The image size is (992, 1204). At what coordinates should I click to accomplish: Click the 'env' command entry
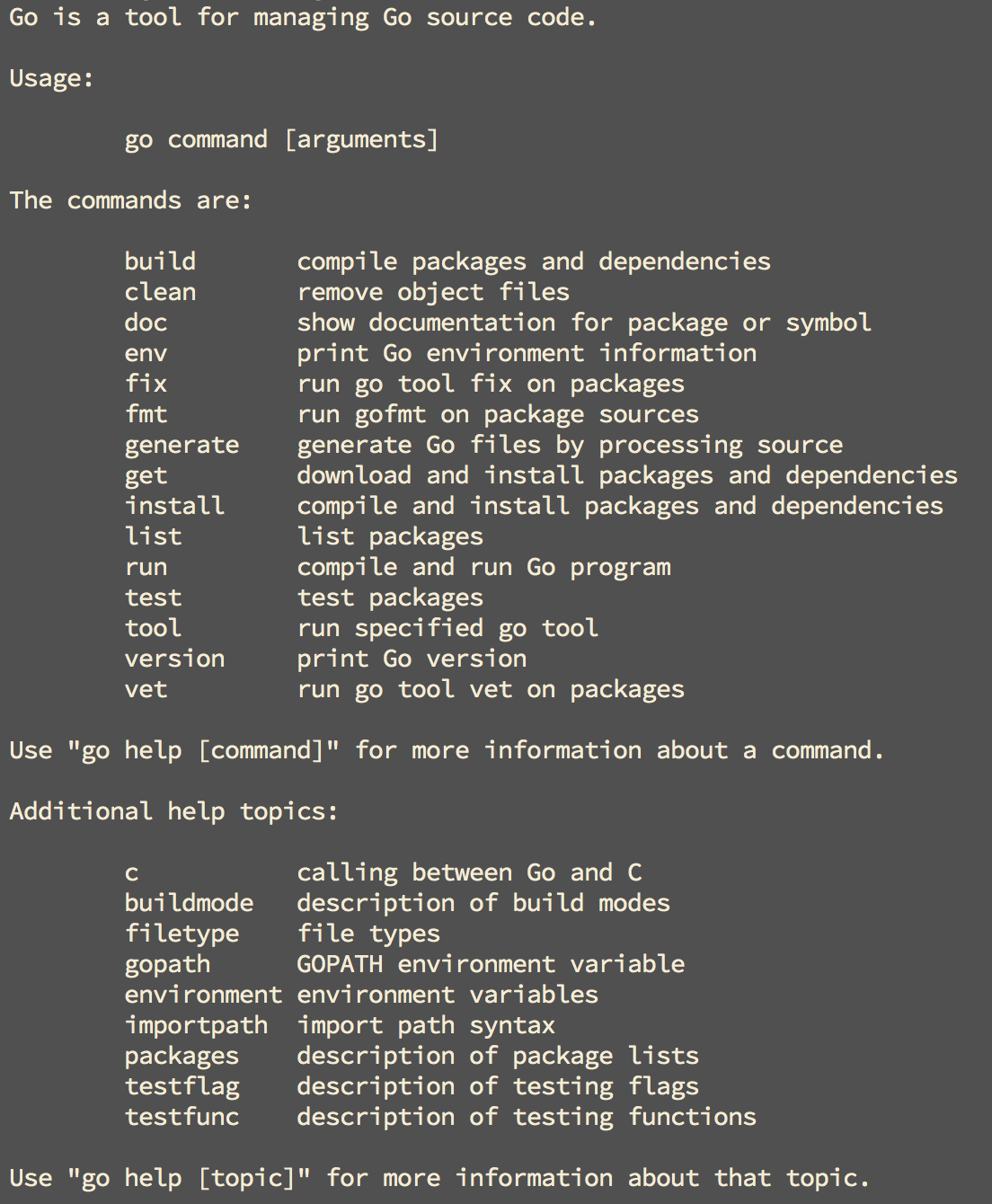pyautogui.click(x=146, y=353)
